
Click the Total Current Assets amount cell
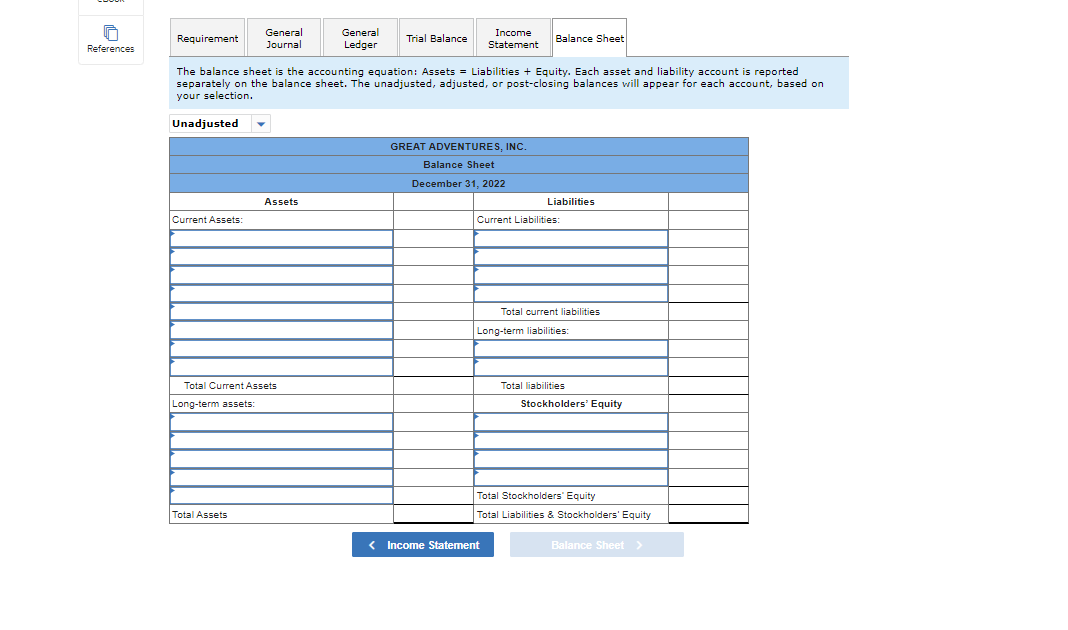[433, 385]
